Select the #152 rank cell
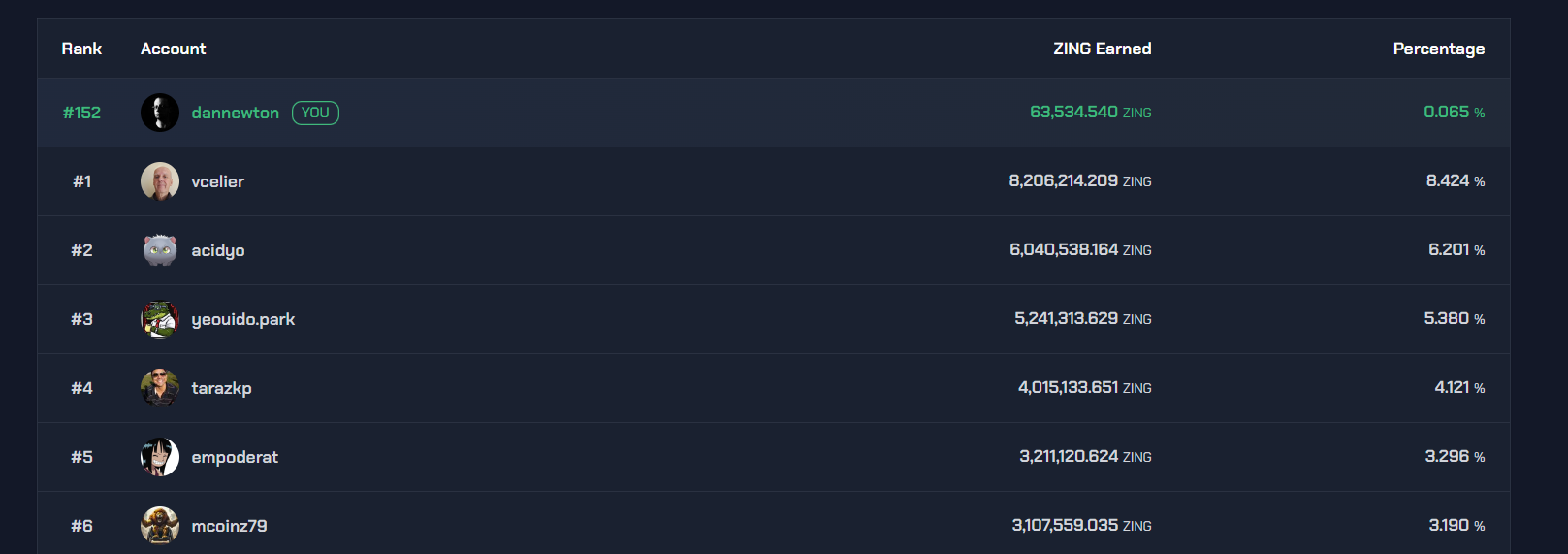The height and width of the screenshot is (554, 1568). pyautogui.click(x=81, y=113)
